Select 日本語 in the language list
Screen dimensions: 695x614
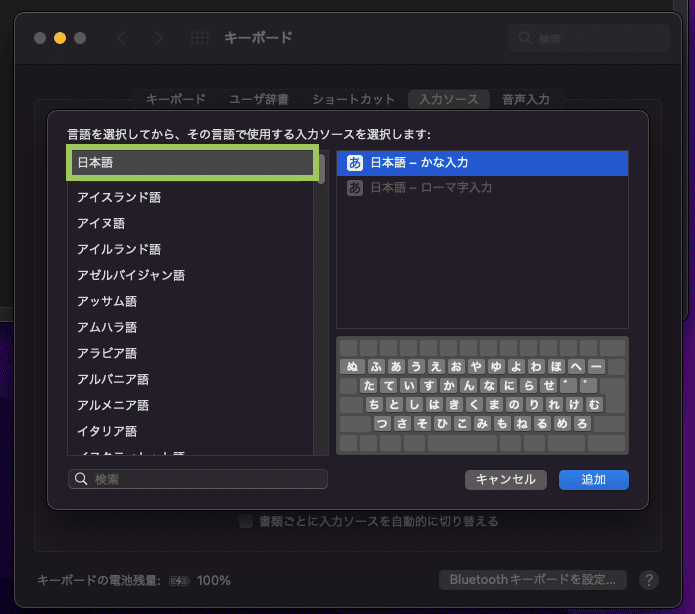pos(192,163)
